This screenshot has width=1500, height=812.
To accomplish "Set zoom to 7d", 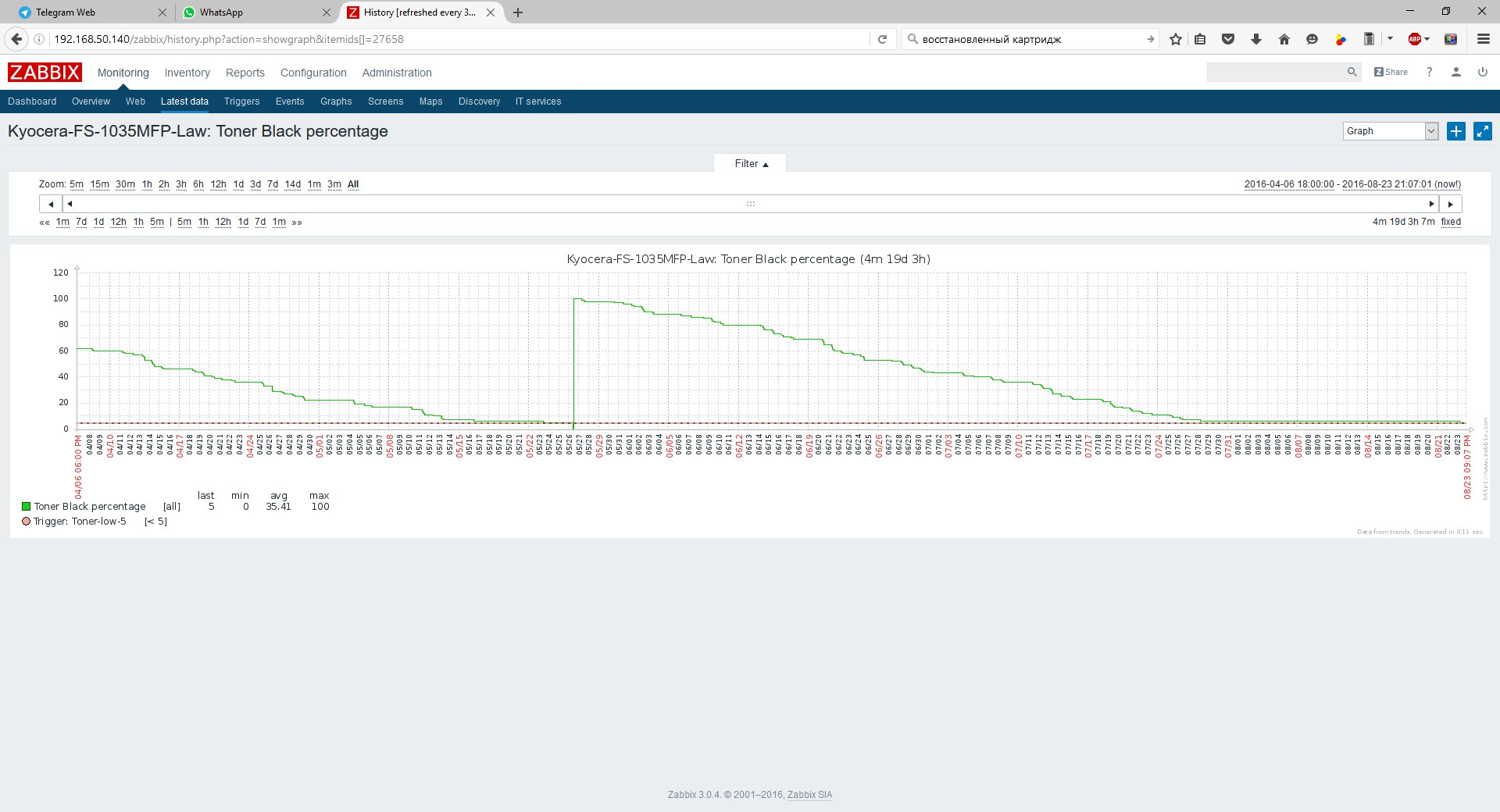I will point(273,184).
